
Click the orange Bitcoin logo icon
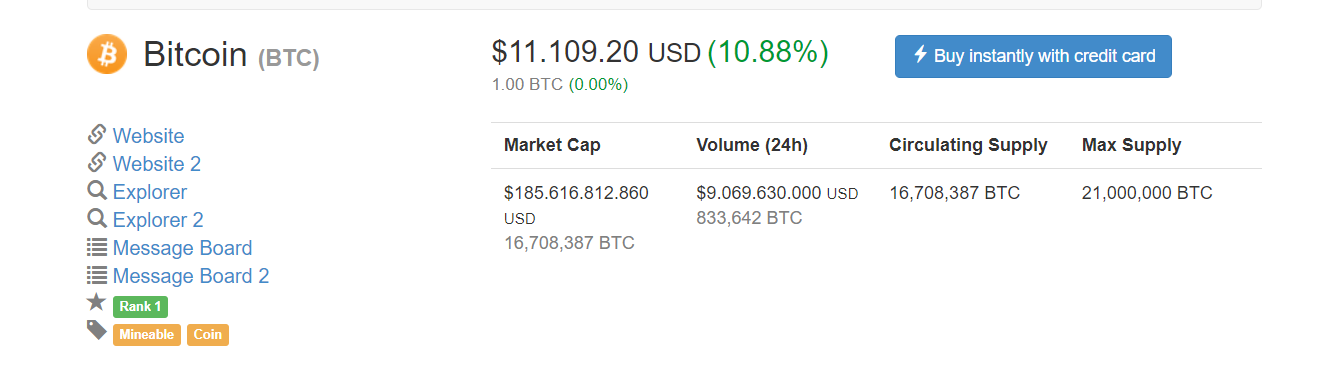pyautogui.click(x=107, y=54)
